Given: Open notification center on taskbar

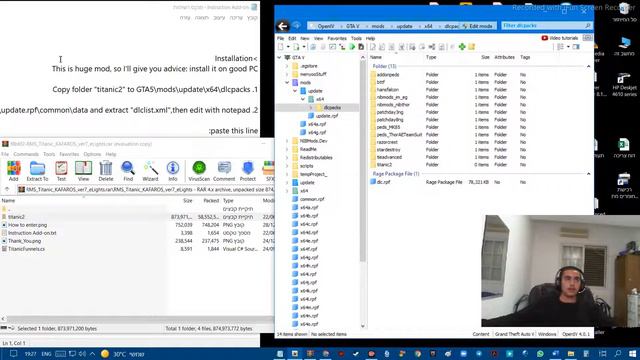Looking at the screenshot, I should pos(13,353).
